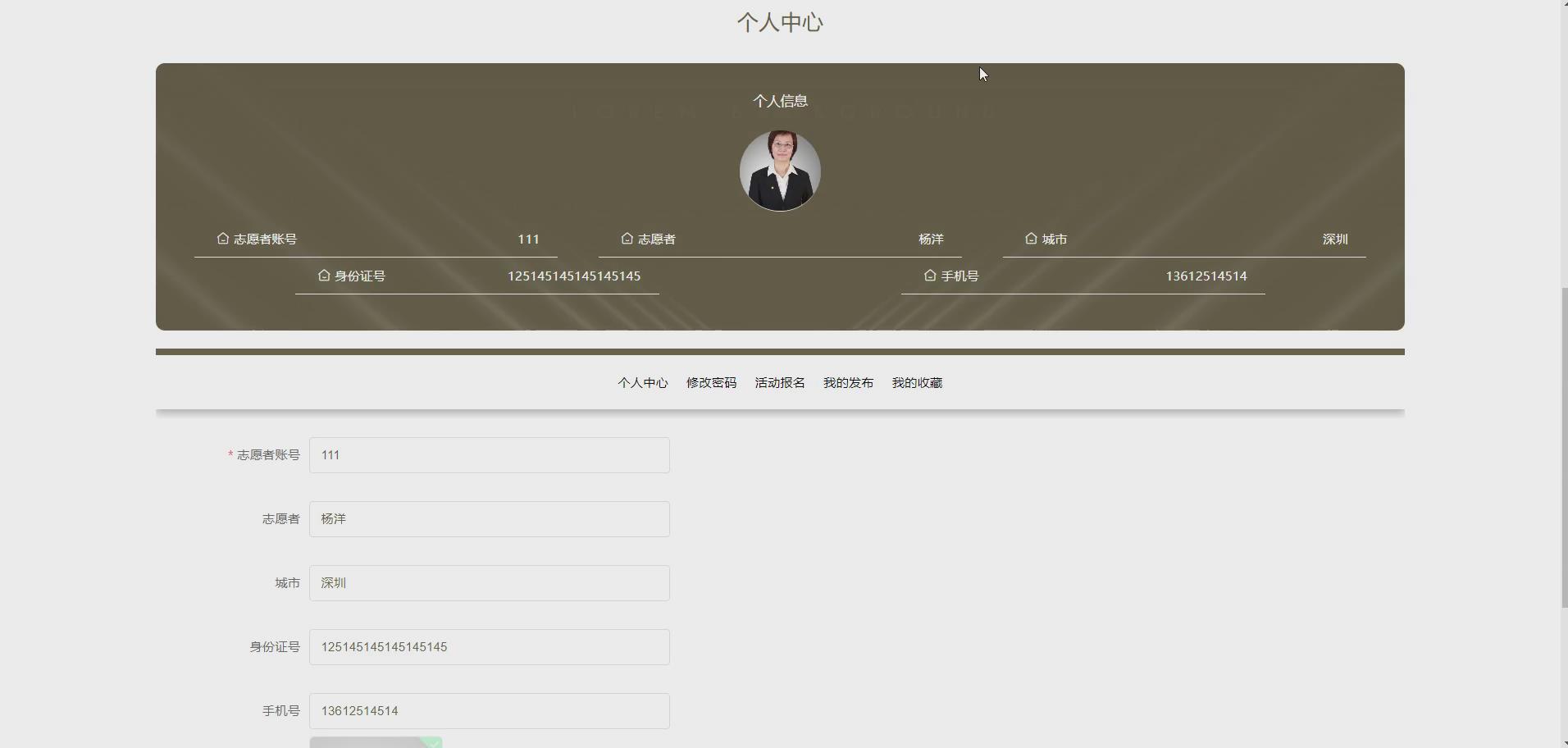Click the account value 111 in info card

[528, 239]
